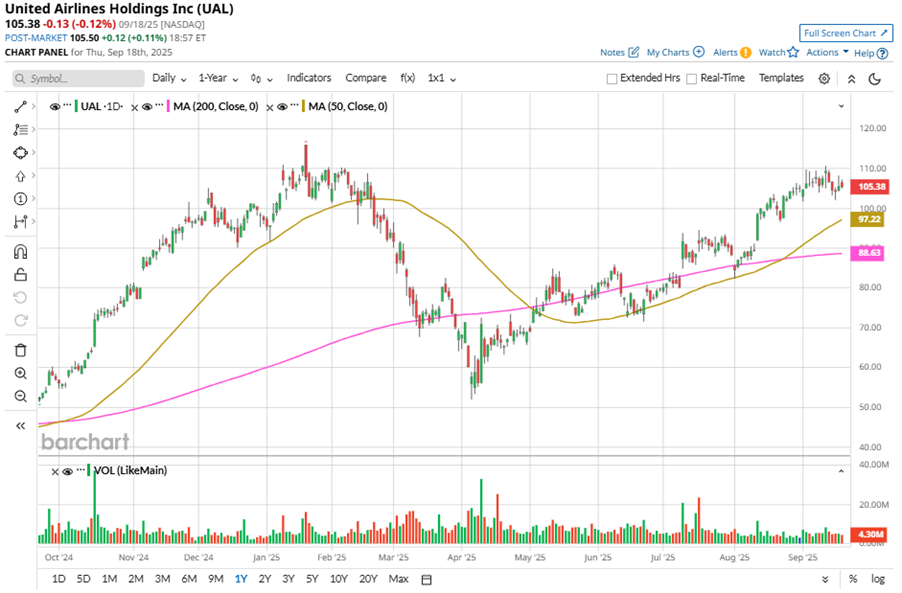Open chart settings gear
902x593 pixels.
click(x=824, y=79)
